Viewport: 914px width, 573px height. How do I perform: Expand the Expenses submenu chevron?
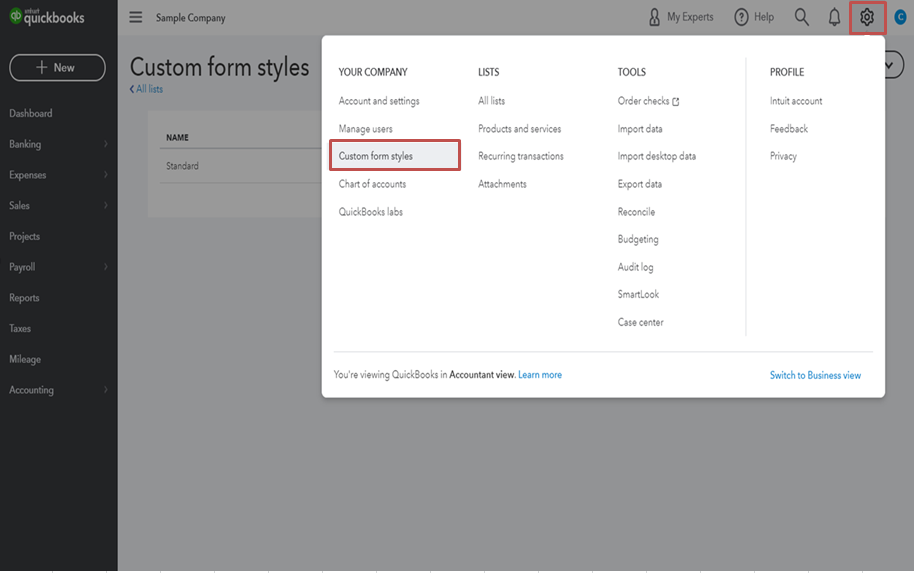tap(106, 175)
